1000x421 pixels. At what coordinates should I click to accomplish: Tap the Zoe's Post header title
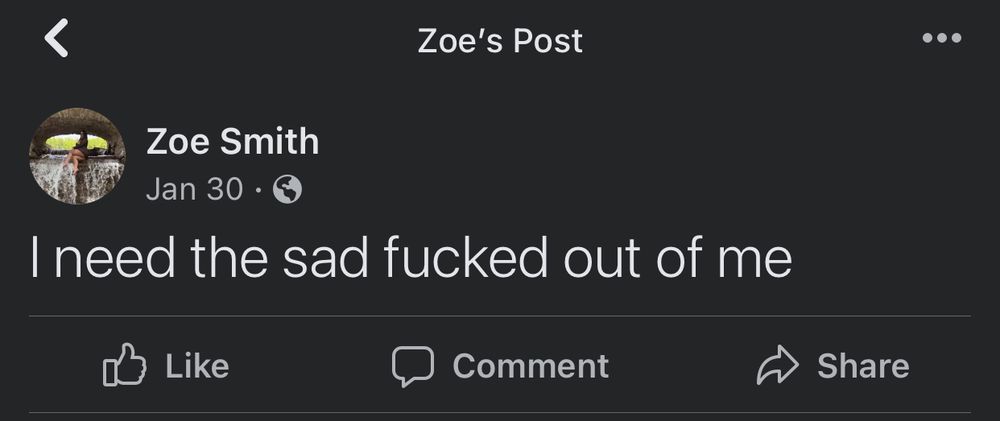tap(500, 41)
